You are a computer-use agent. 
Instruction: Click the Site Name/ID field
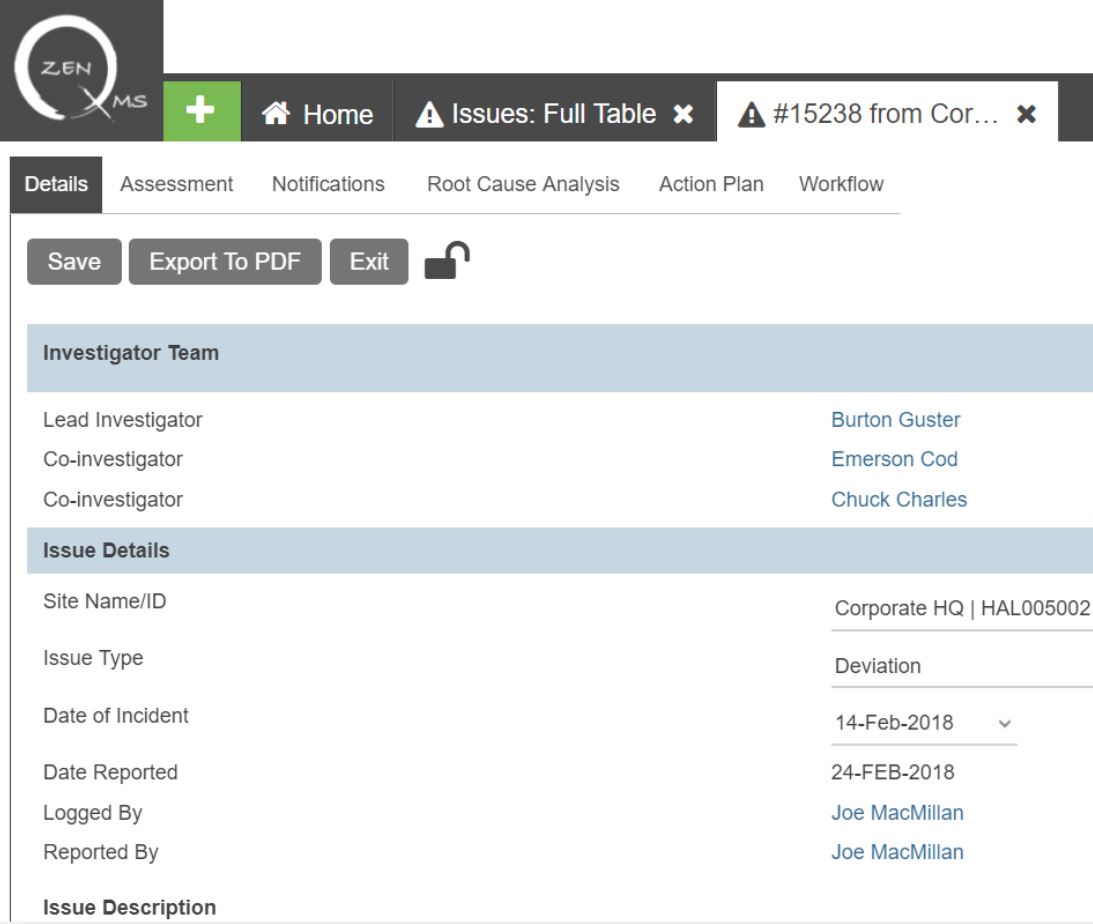[x=960, y=609]
